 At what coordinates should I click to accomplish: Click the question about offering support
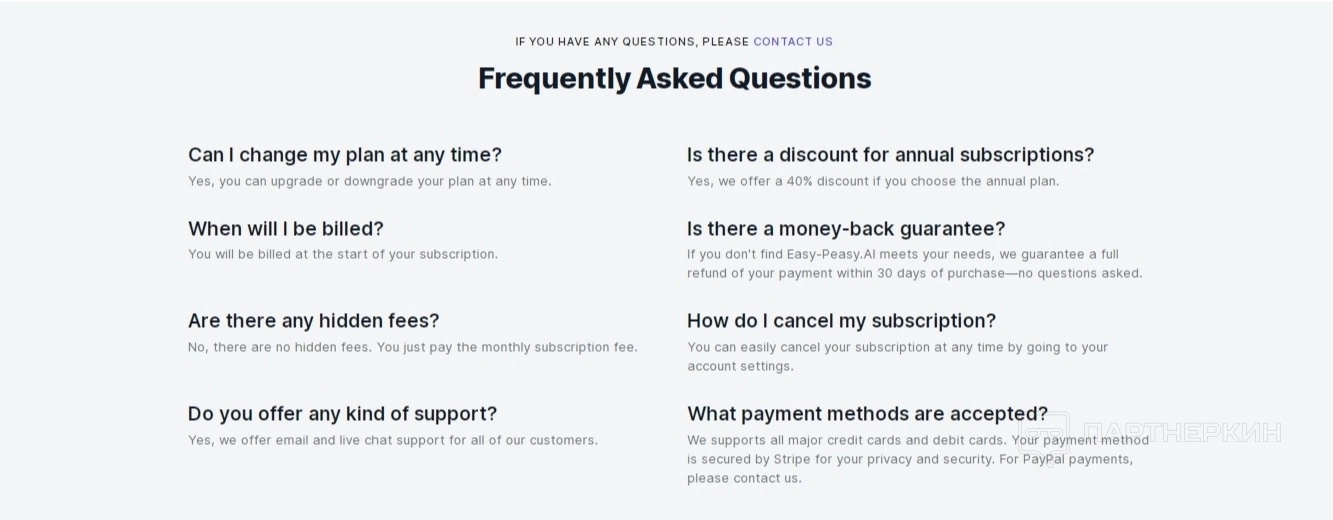point(342,414)
